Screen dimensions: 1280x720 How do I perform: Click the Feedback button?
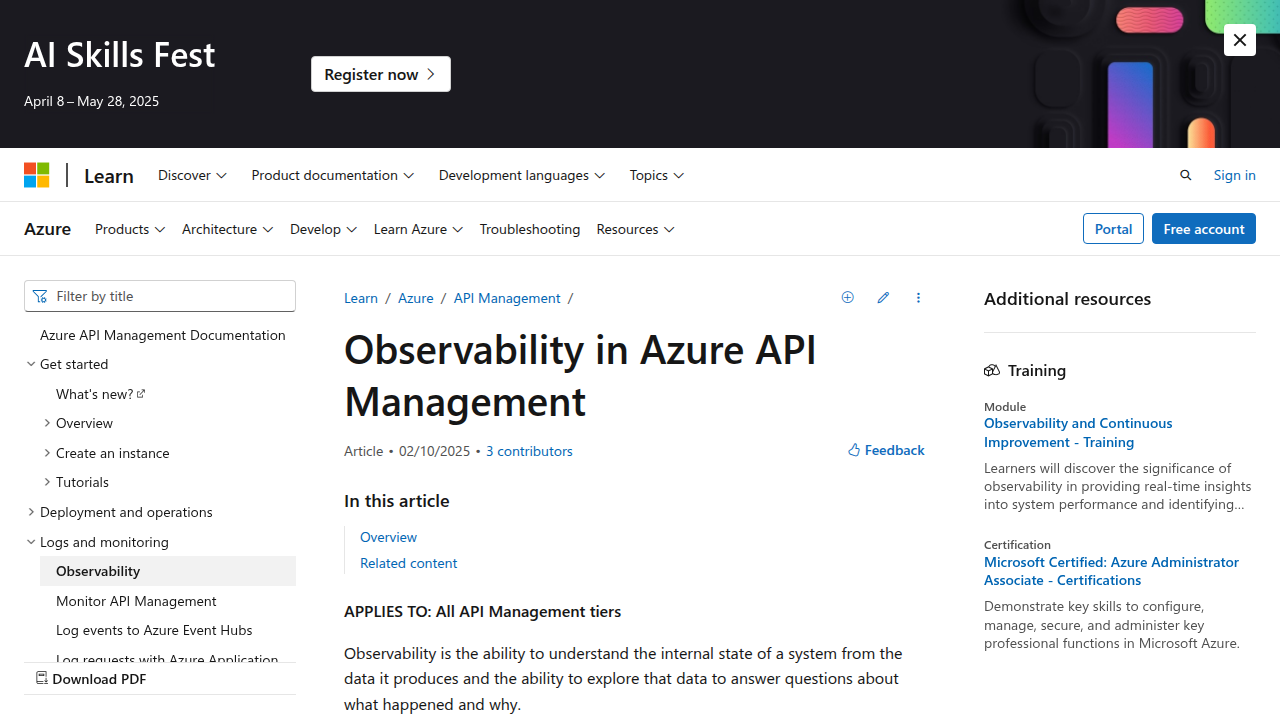tap(886, 450)
